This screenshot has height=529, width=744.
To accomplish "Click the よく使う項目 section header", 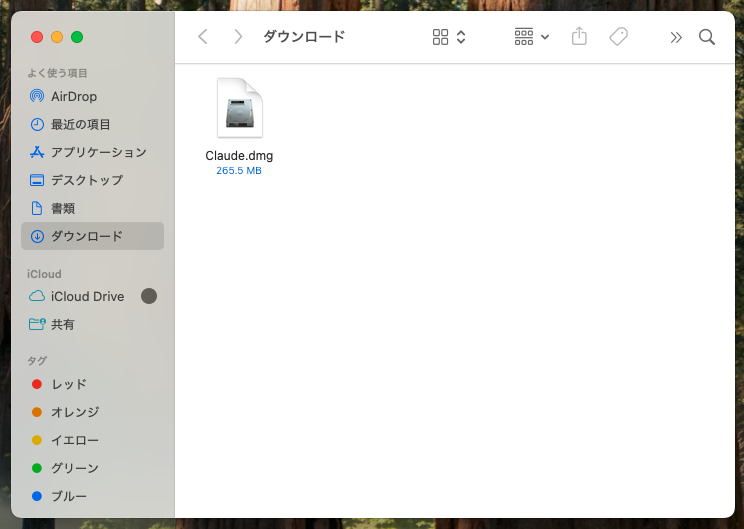I will click(x=57, y=73).
